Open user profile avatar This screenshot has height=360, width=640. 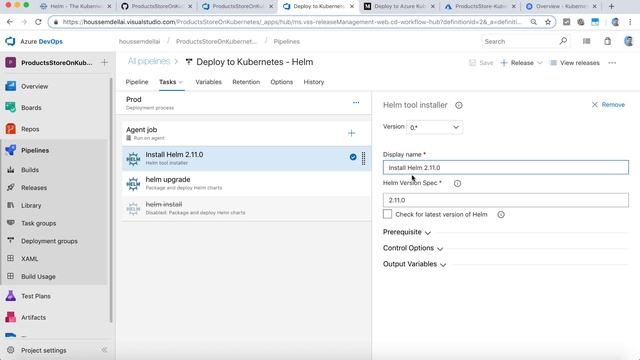[629, 41]
